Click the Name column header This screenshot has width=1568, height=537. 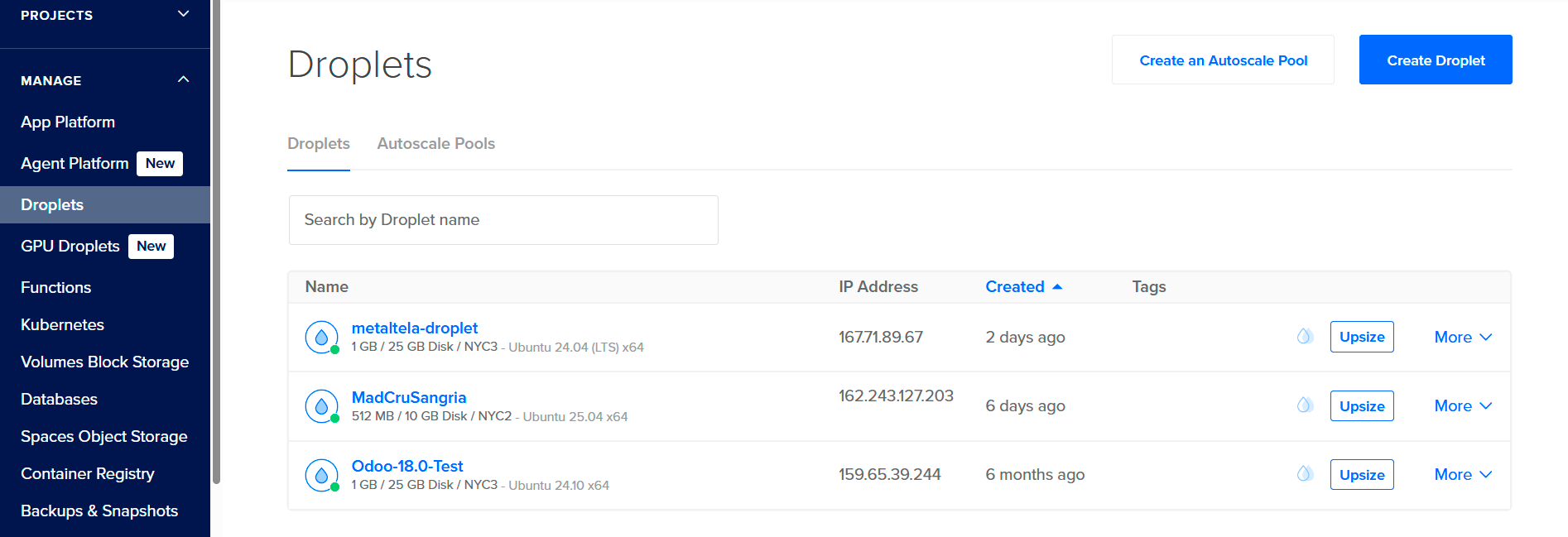(x=327, y=286)
